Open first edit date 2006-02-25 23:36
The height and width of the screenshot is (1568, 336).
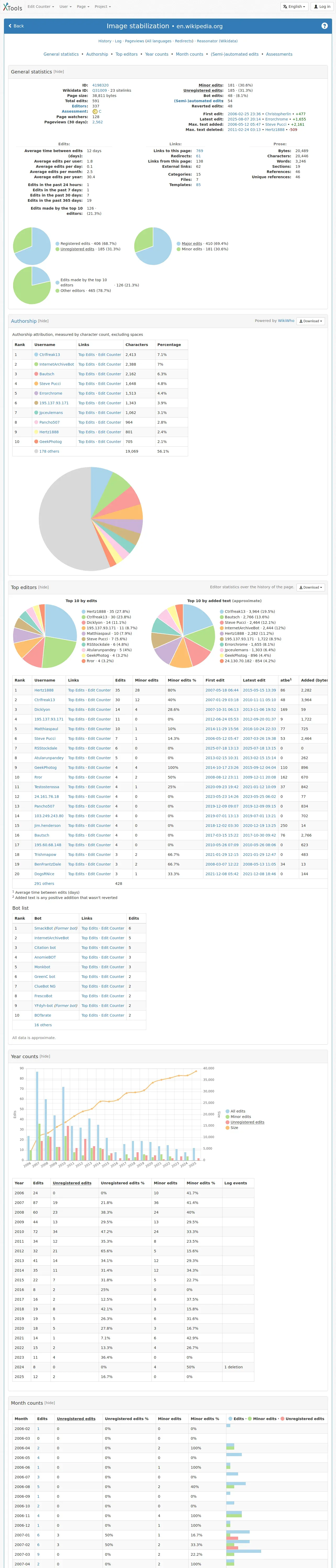coord(244,114)
